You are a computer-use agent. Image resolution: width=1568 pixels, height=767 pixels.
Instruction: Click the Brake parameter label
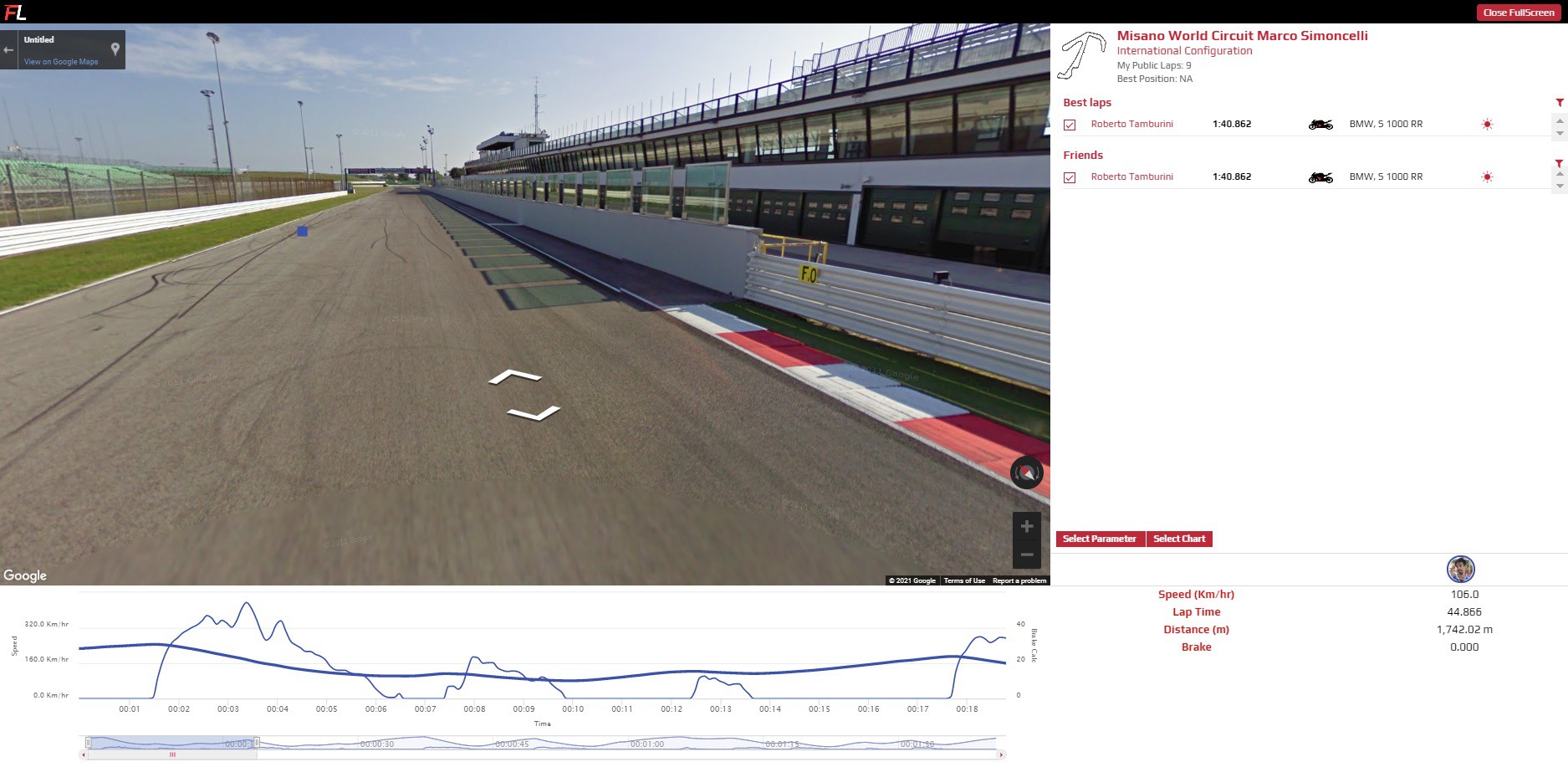[1196, 647]
